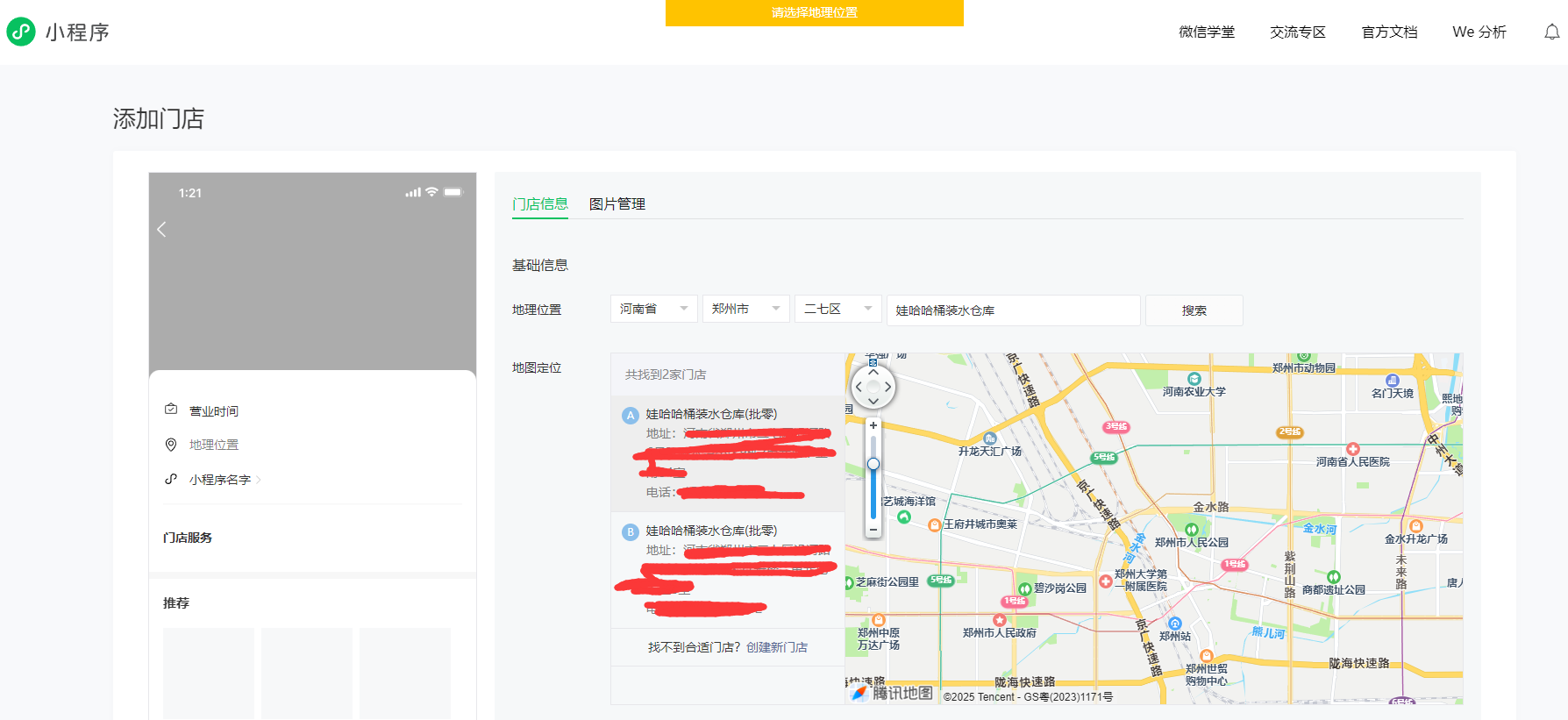Viewport: 1568px width, 720px height.
Task: Click the 搜索 button
Action: pos(1194,310)
